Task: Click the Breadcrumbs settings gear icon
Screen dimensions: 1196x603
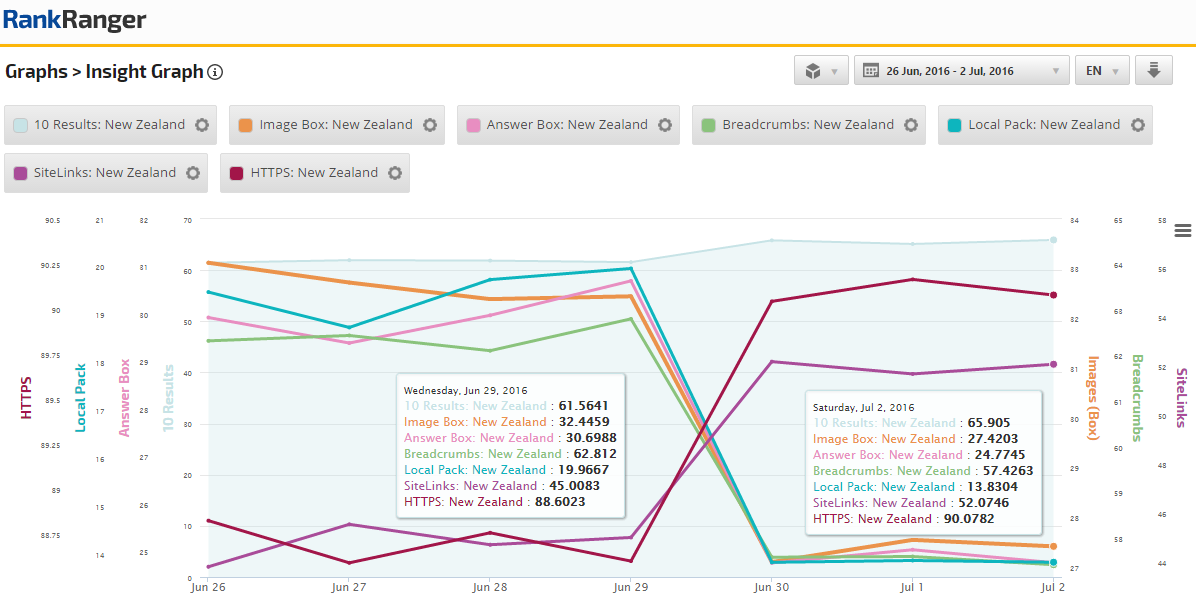Action: pyautogui.click(x=911, y=125)
